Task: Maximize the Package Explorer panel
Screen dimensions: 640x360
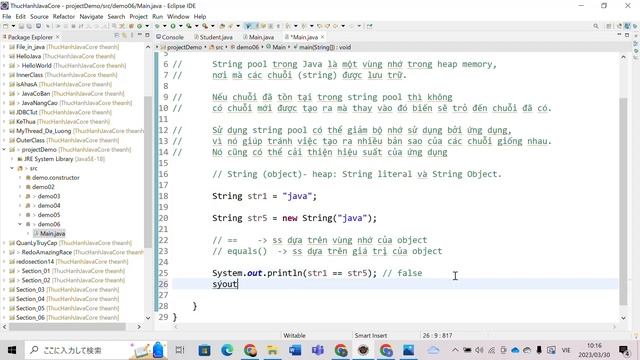Action: [147, 36]
